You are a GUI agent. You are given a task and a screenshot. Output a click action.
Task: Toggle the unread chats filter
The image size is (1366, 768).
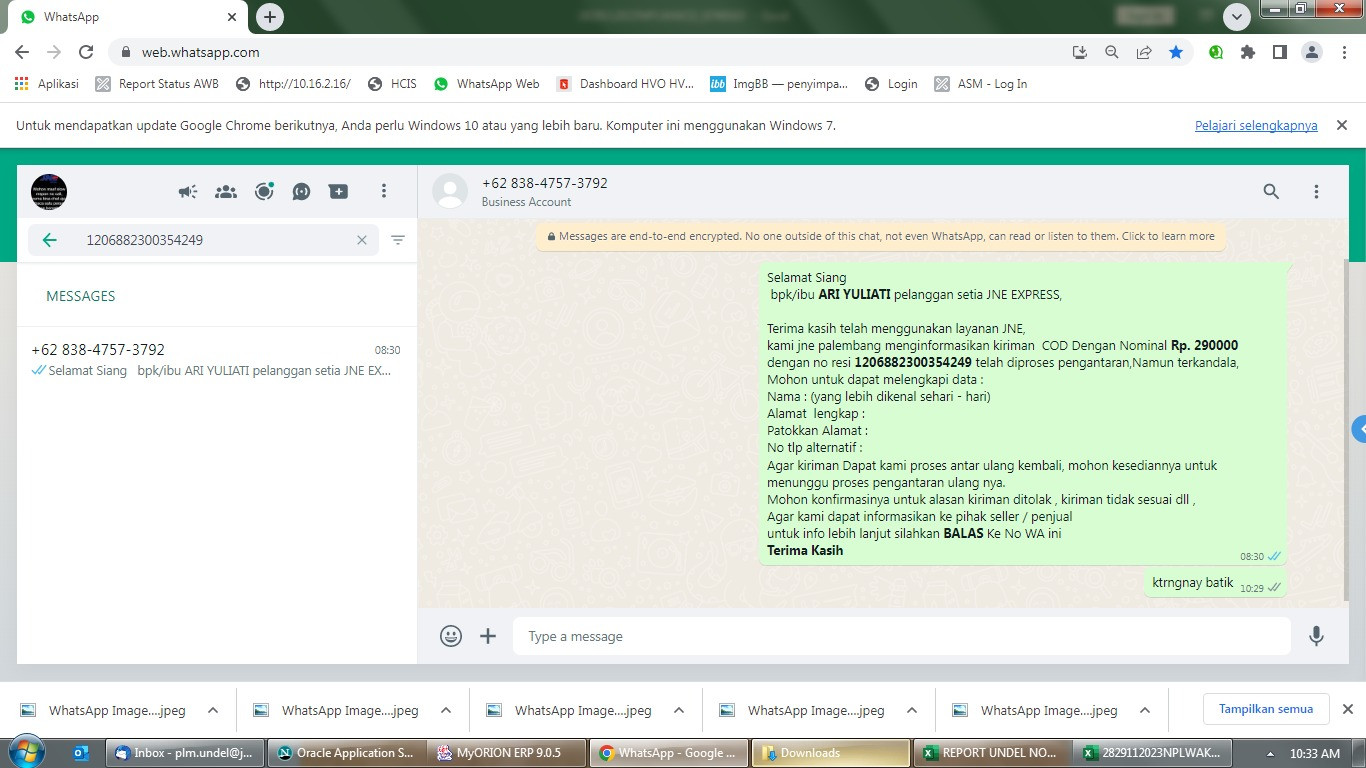tap(398, 240)
